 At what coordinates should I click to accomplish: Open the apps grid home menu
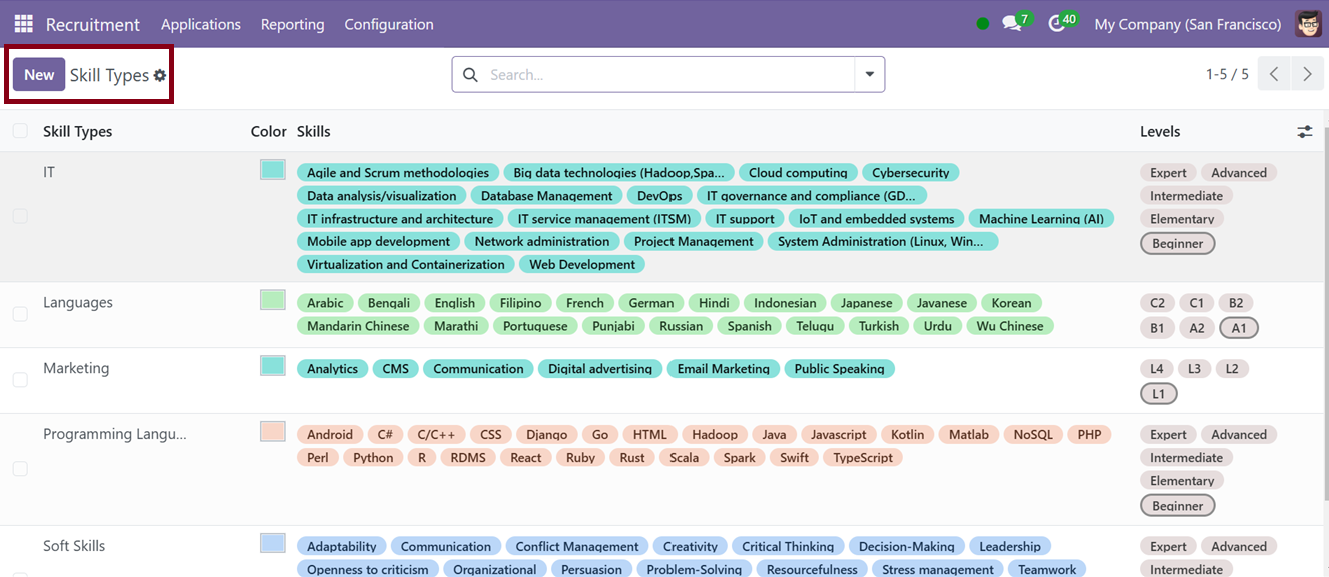[23, 24]
